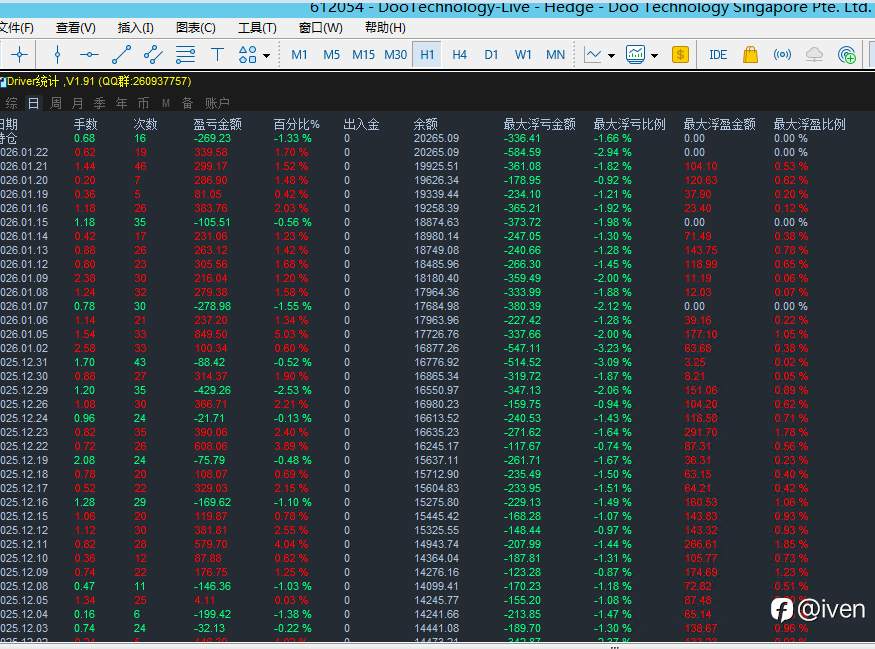The height and width of the screenshot is (649, 875).
Task: Switch chart to M5 timeframe
Action: click(331, 55)
